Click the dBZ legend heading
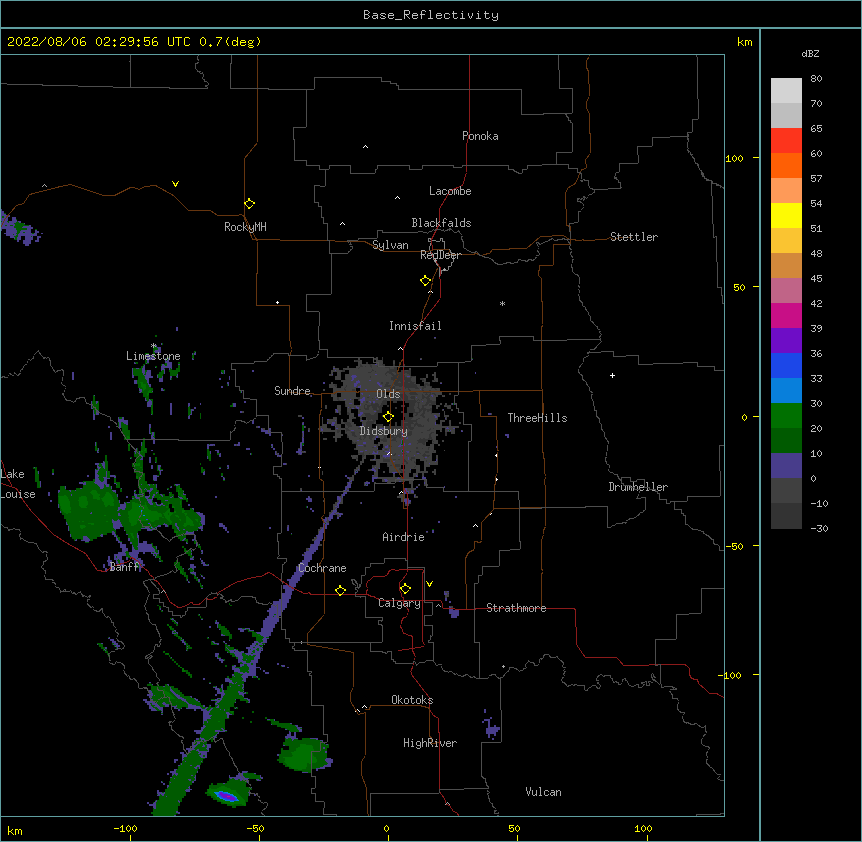The width and height of the screenshot is (862, 842). (810, 53)
